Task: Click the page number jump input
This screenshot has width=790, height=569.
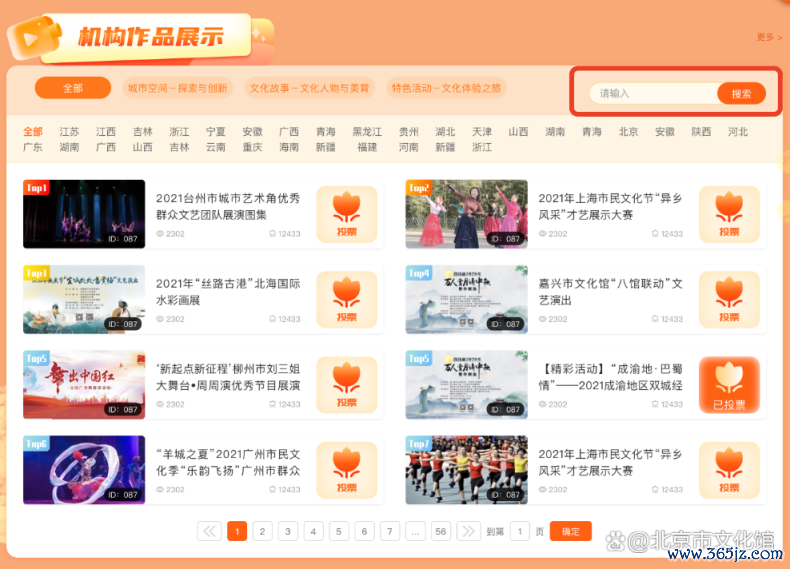Action: pyautogui.click(x=520, y=531)
